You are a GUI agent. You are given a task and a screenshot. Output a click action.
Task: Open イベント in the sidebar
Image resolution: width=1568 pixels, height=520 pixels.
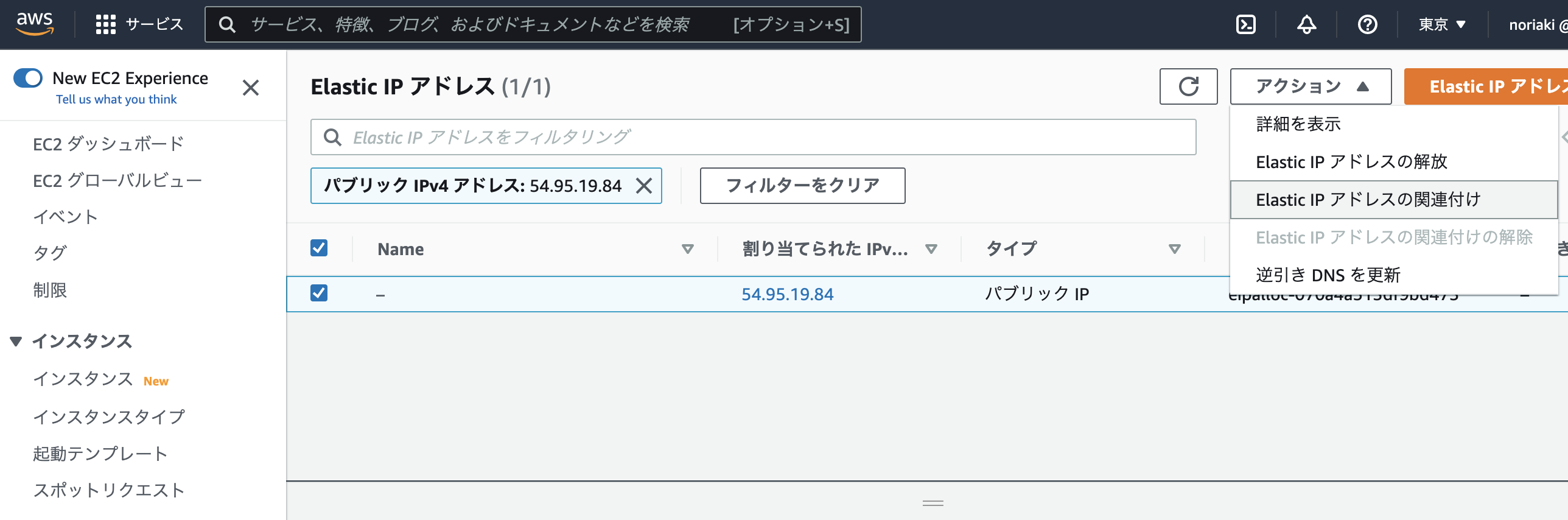65,217
